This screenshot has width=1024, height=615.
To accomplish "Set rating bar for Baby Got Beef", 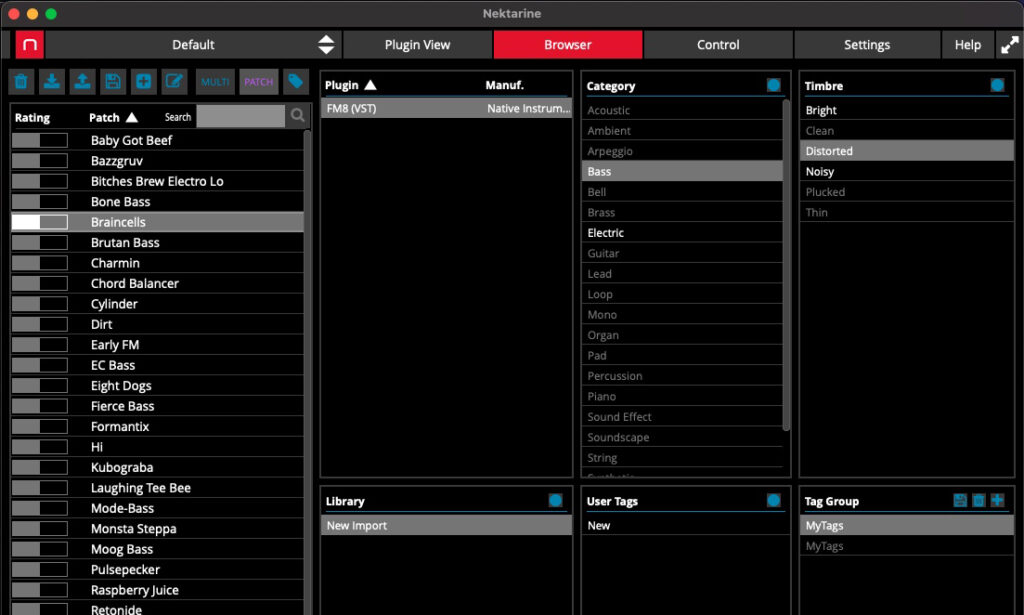I will tap(40, 140).
